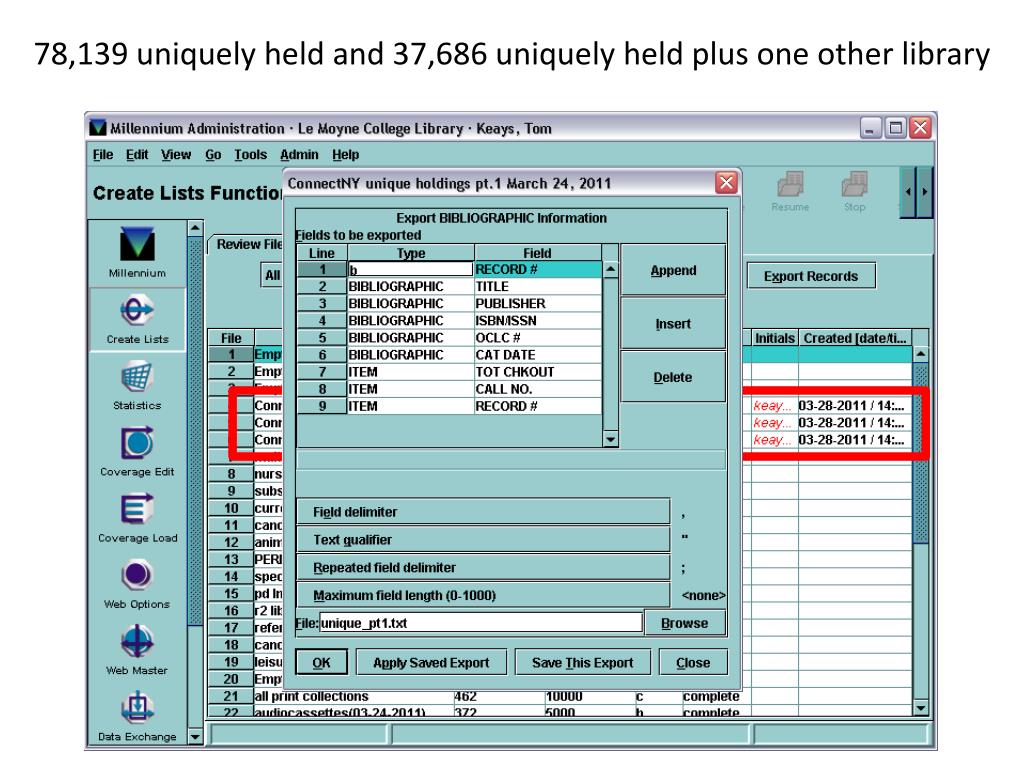Click the Delete button
Screen dimensions: 1024x768
(673, 377)
